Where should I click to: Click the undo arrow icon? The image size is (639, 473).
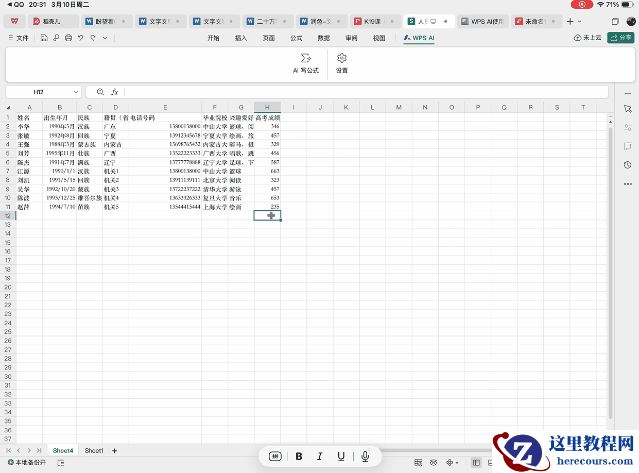point(81,38)
